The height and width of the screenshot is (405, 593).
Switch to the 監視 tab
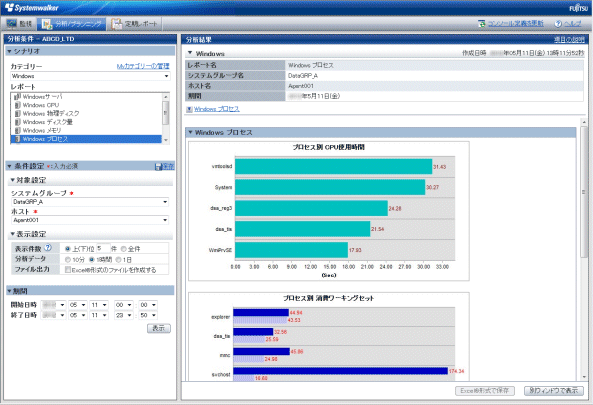point(20,24)
